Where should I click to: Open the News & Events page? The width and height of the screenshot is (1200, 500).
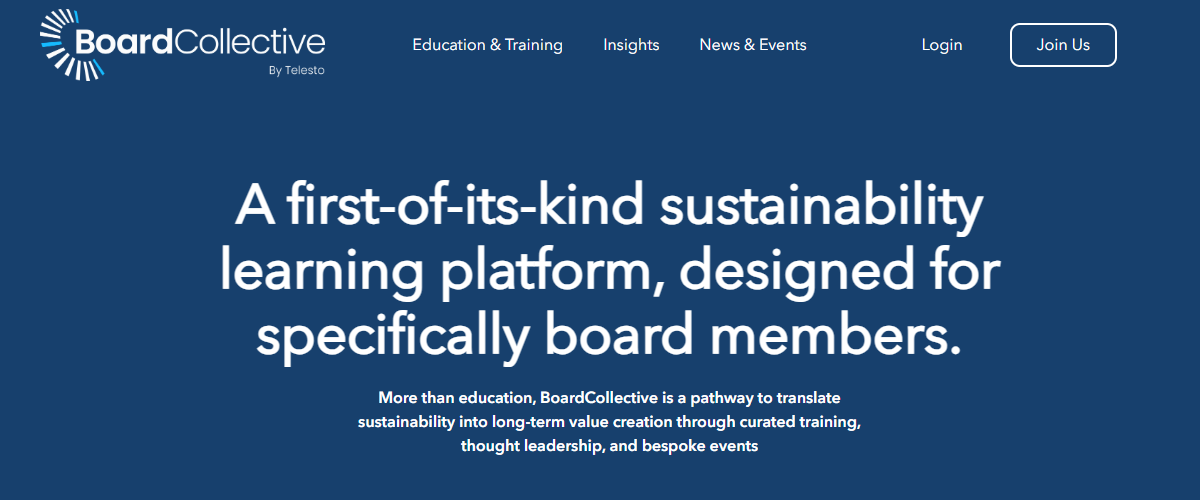pos(753,45)
